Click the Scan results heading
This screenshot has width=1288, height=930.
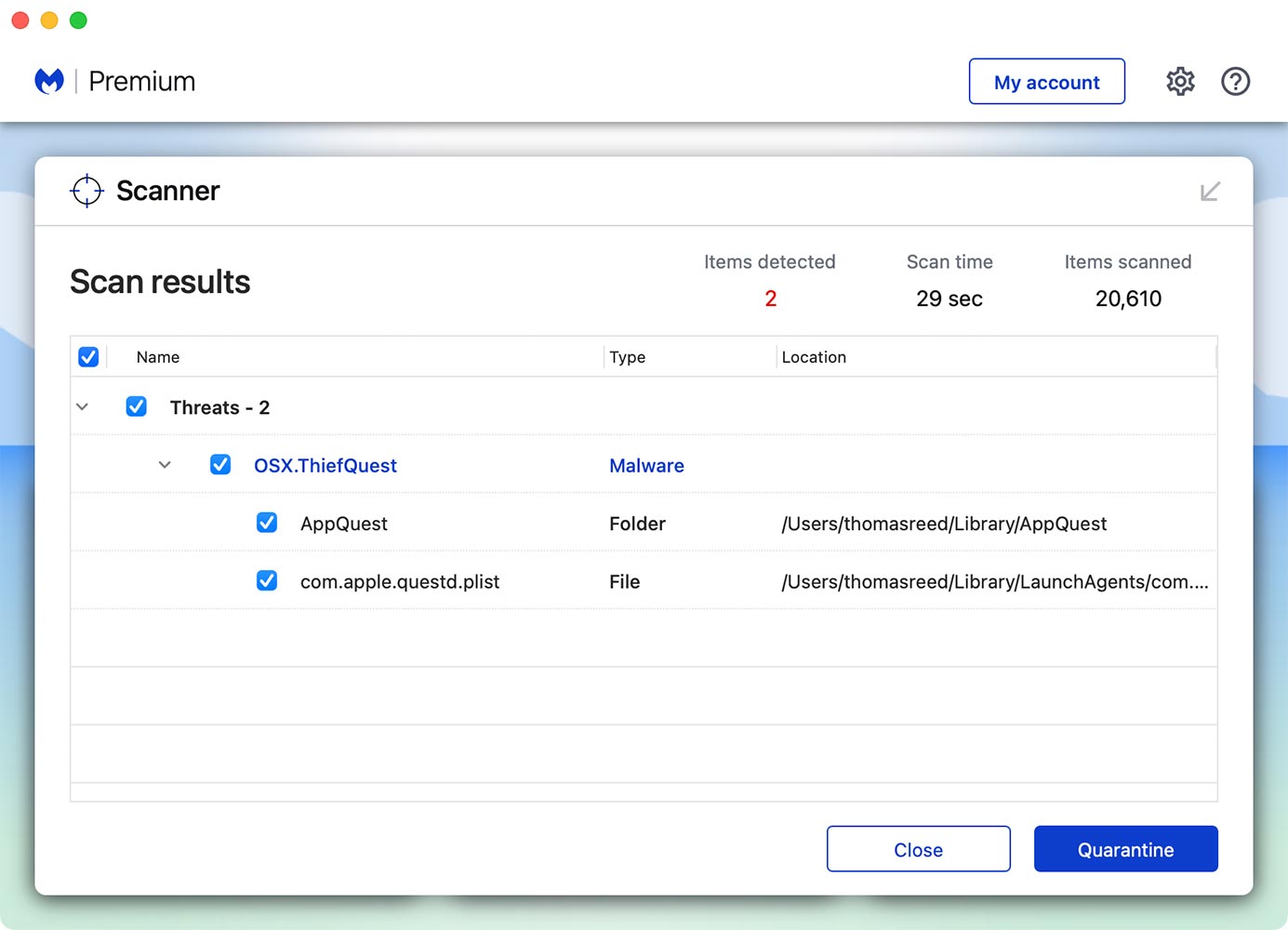160,282
